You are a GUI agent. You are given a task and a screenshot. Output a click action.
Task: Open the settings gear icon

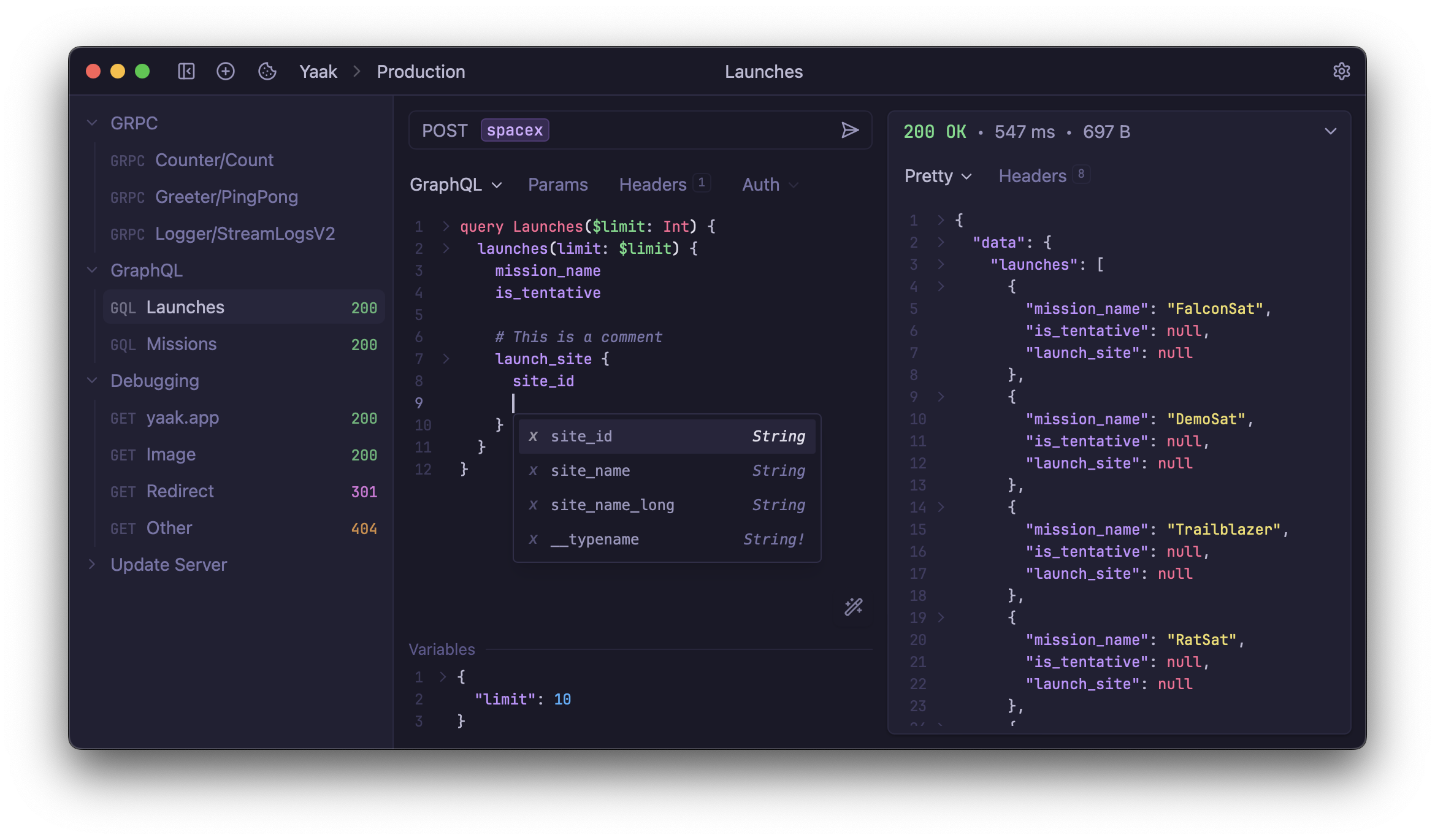[1341, 71]
